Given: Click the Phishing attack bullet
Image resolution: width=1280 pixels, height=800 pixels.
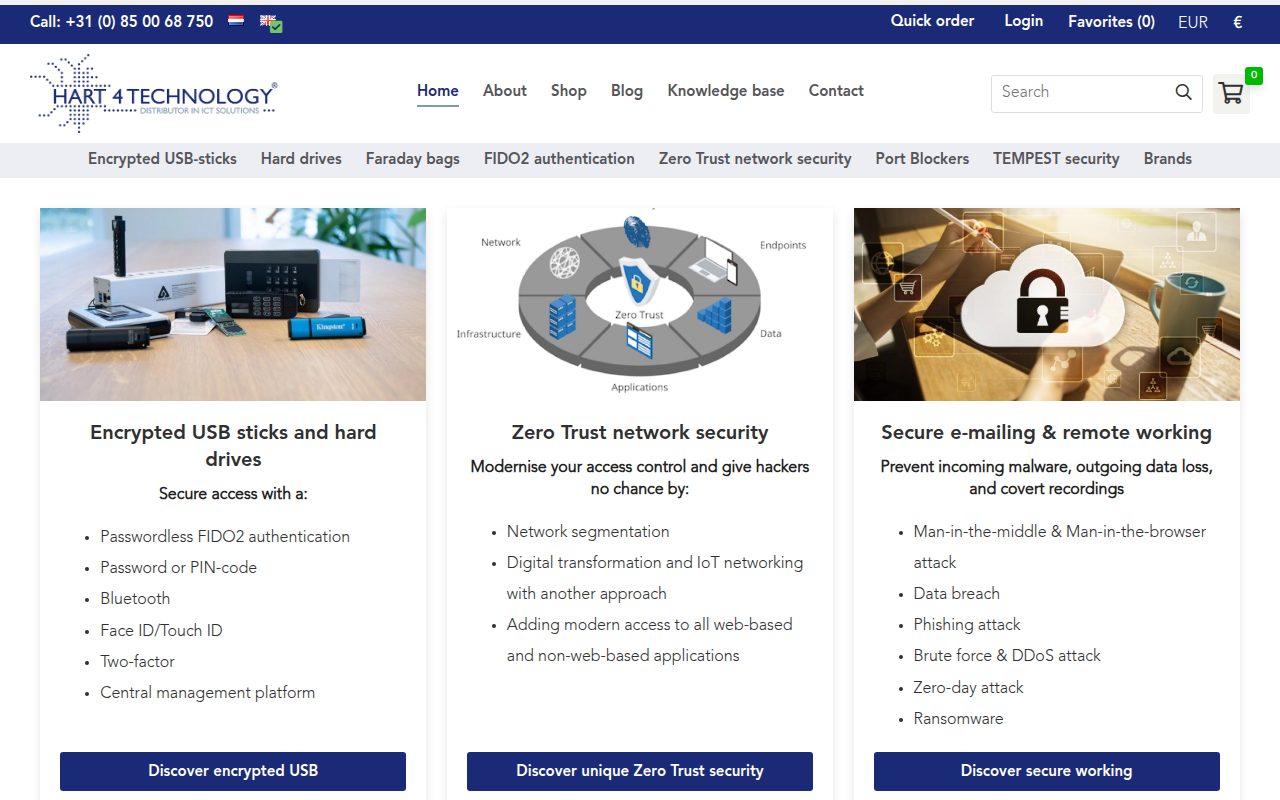Looking at the screenshot, I should click(x=967, y=625).
